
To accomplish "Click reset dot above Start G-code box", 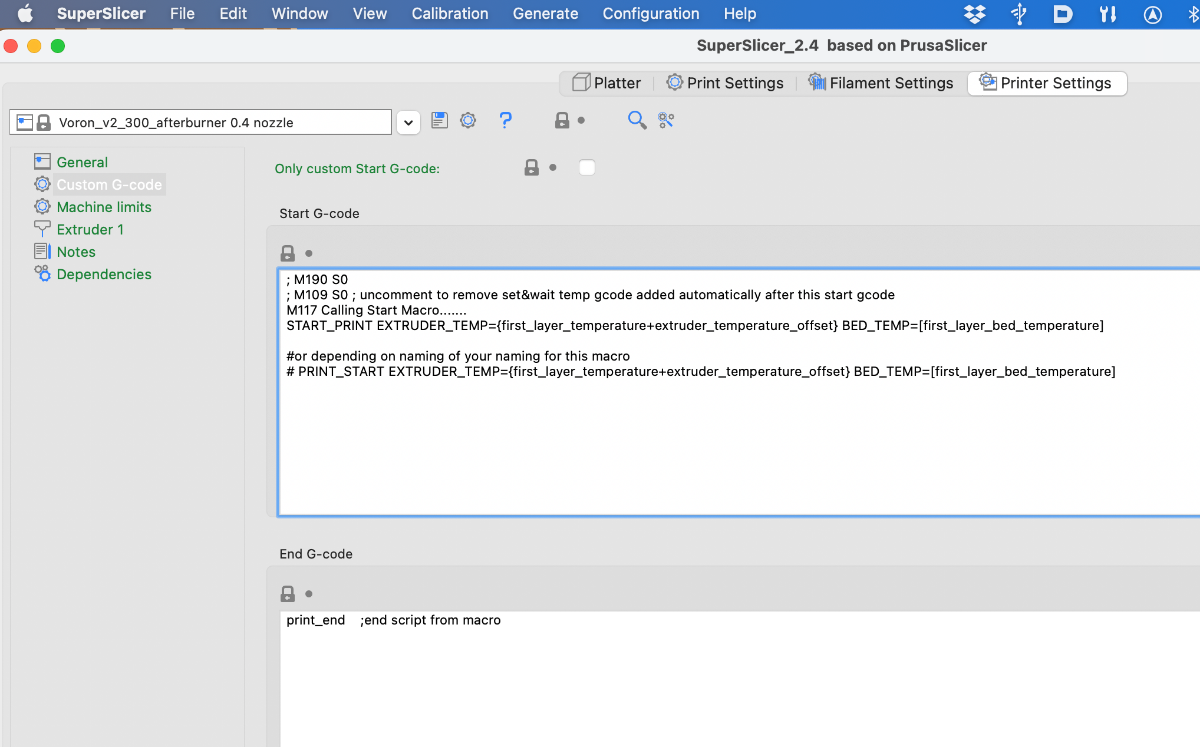I will click(309, 254).
